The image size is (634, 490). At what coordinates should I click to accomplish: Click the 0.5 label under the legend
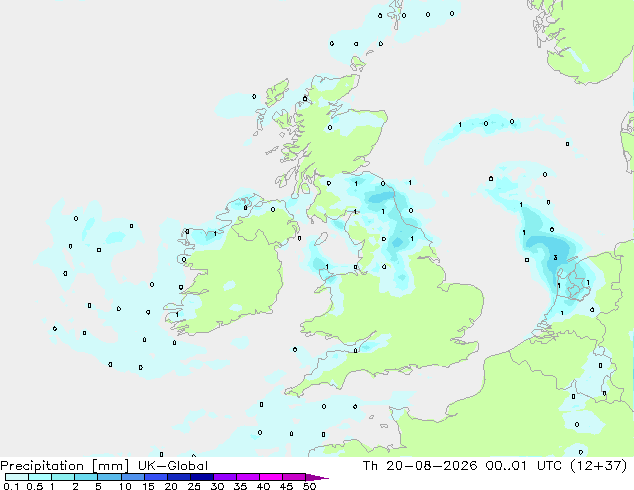[35, 486]
